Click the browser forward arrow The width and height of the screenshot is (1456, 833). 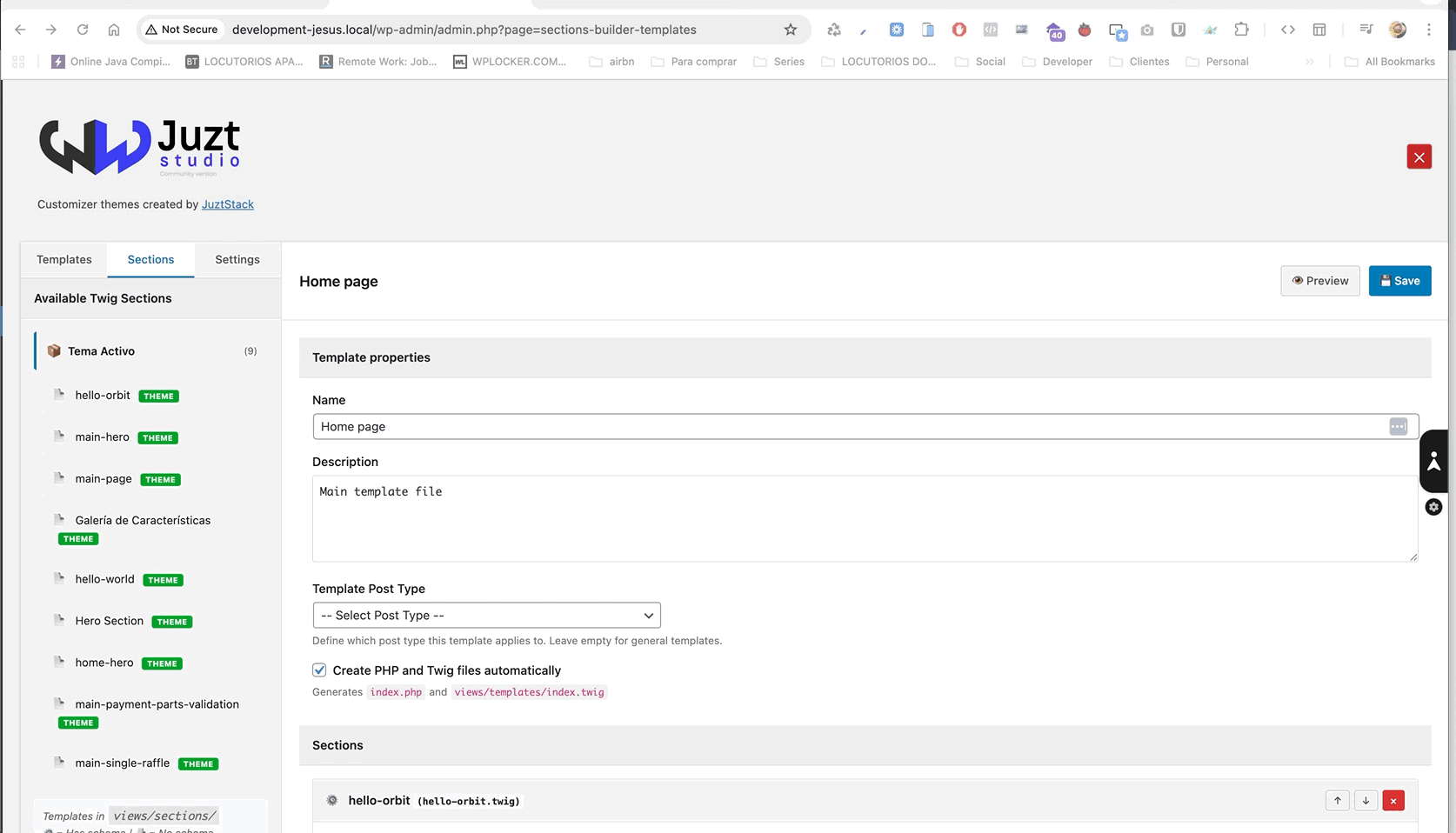pyautogui.click(x=51, y=30)
